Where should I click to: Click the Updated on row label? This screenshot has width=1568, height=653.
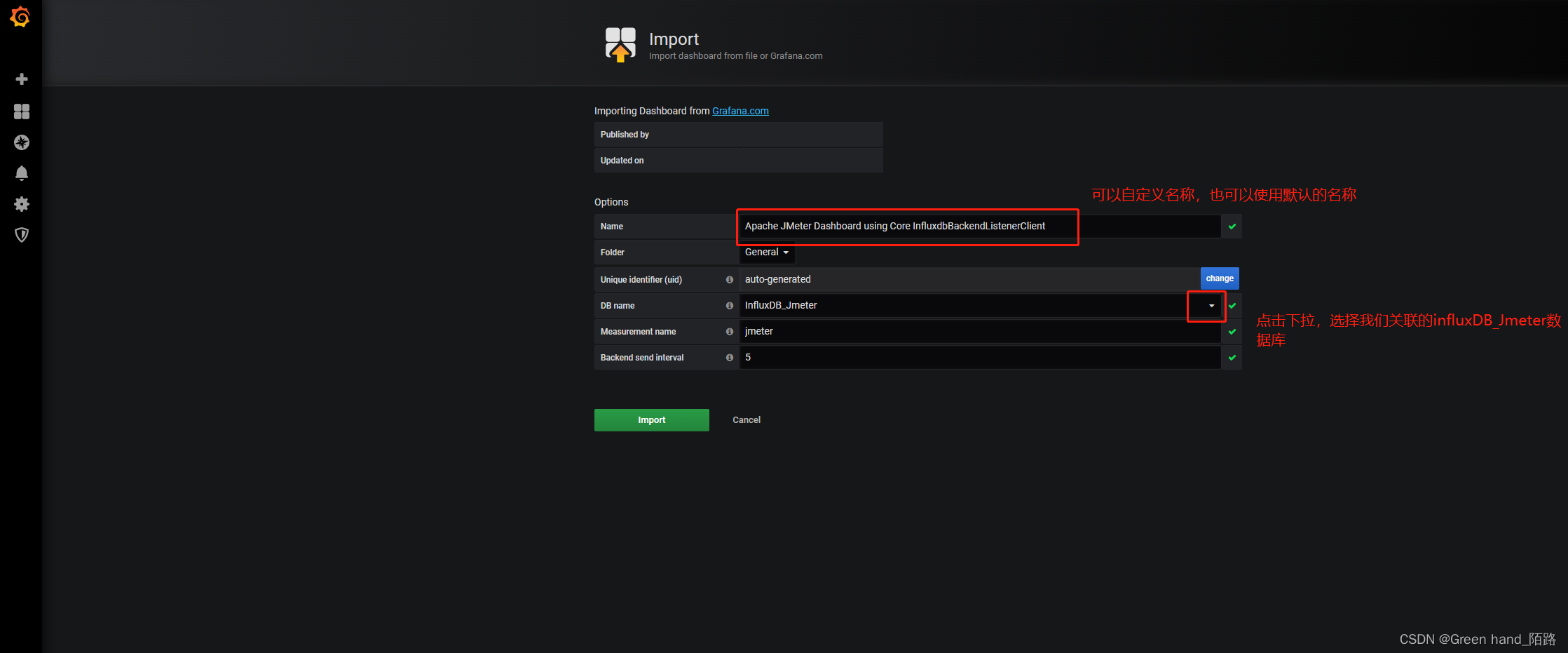622,161
